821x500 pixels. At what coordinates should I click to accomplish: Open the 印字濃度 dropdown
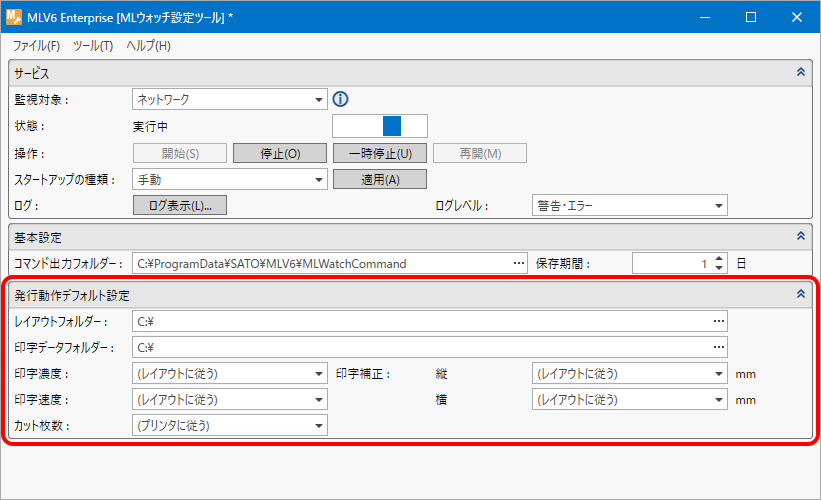tap(230, 373)
